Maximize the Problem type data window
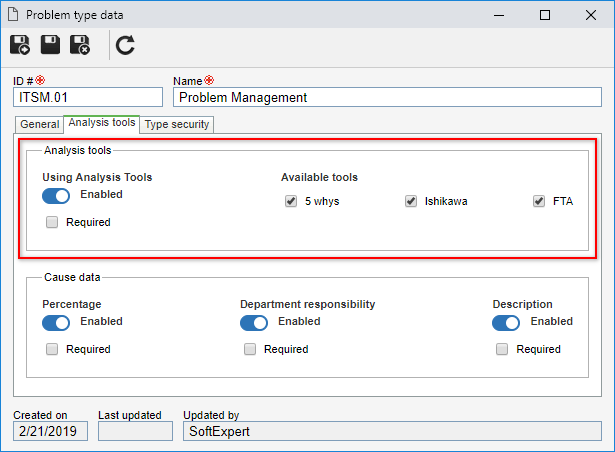 point(545,15)
